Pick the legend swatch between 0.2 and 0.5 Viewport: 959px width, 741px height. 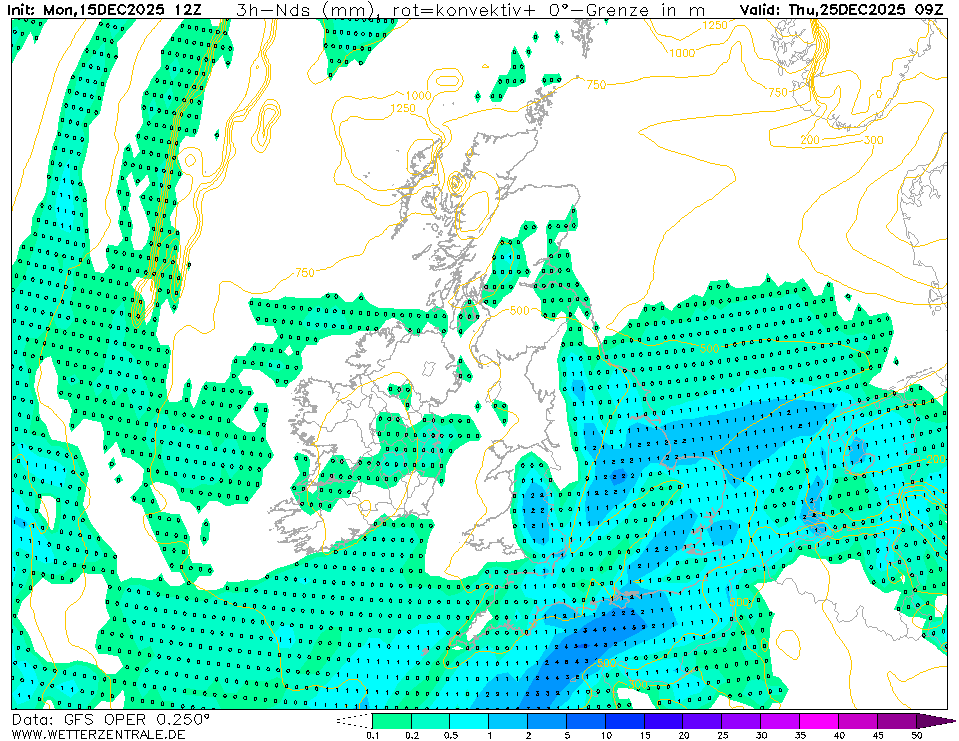[430, 720]
